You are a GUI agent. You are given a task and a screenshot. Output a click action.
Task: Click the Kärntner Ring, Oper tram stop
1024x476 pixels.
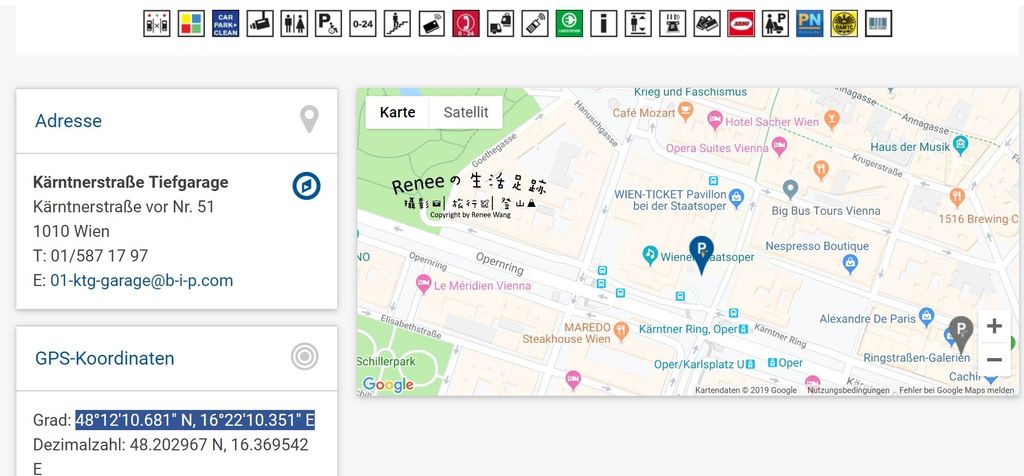tap(694, 329)
